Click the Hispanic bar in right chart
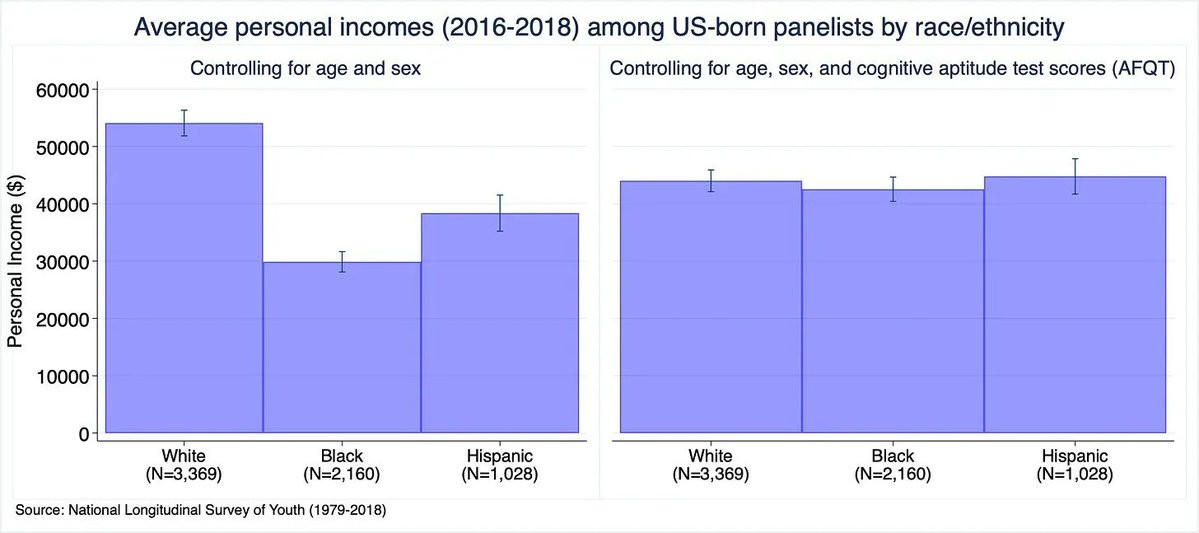The height and width of the screenshot is (533, 1199). pos(1074,304)
